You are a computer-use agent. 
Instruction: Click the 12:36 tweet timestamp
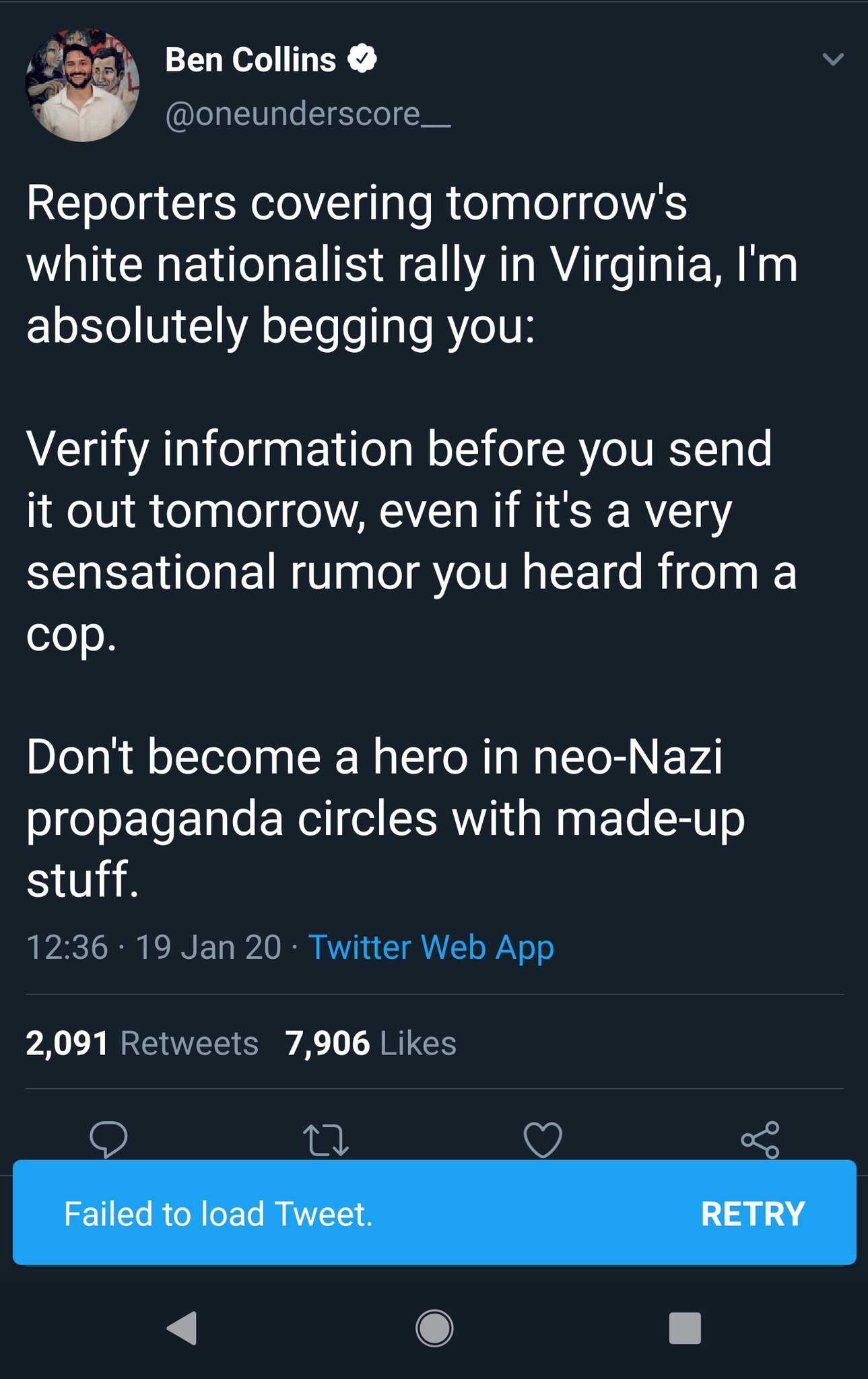[67, 947]
